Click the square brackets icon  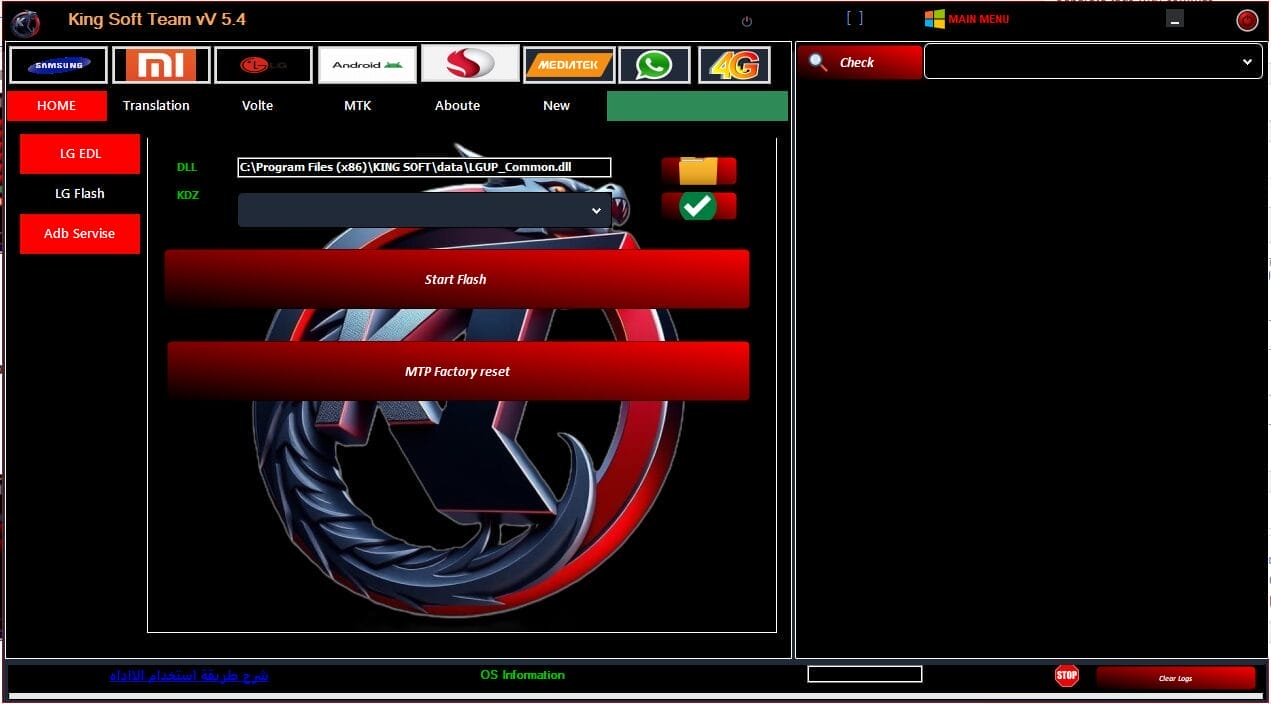point(854,18)
